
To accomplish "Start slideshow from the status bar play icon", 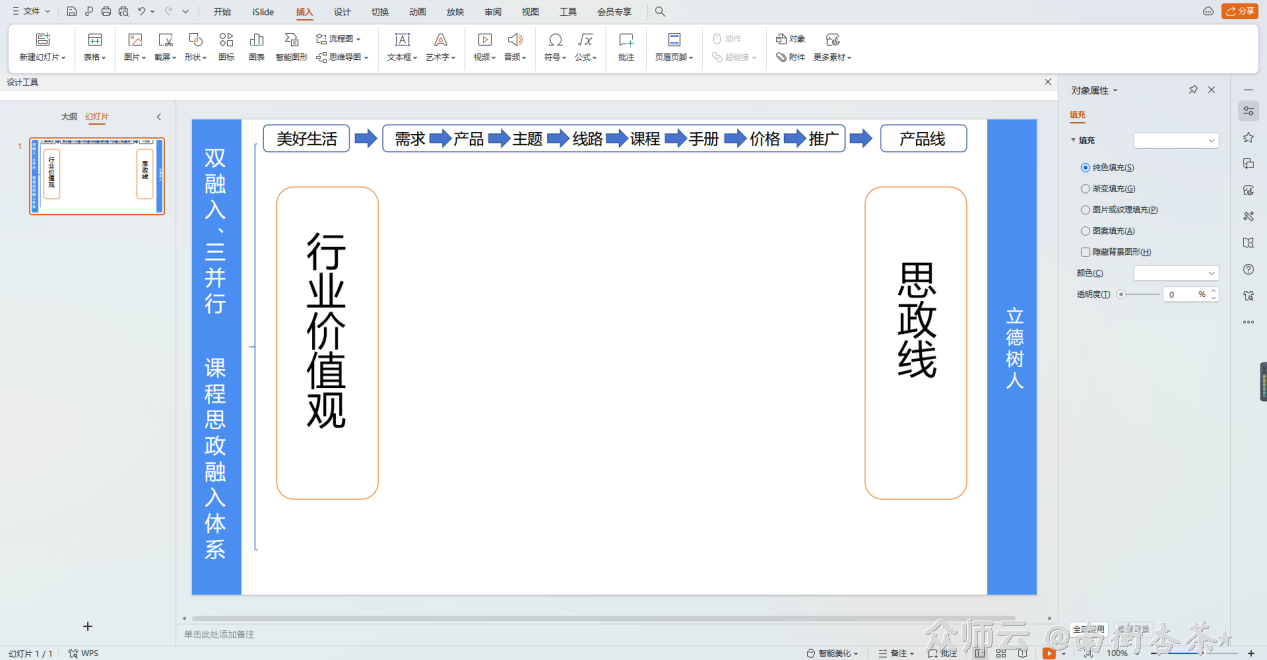I will pos(1049,653).
